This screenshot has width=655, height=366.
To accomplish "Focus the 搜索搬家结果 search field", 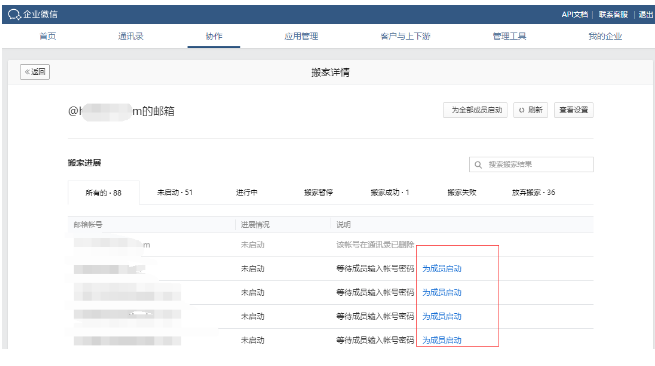I will [531, 164].
